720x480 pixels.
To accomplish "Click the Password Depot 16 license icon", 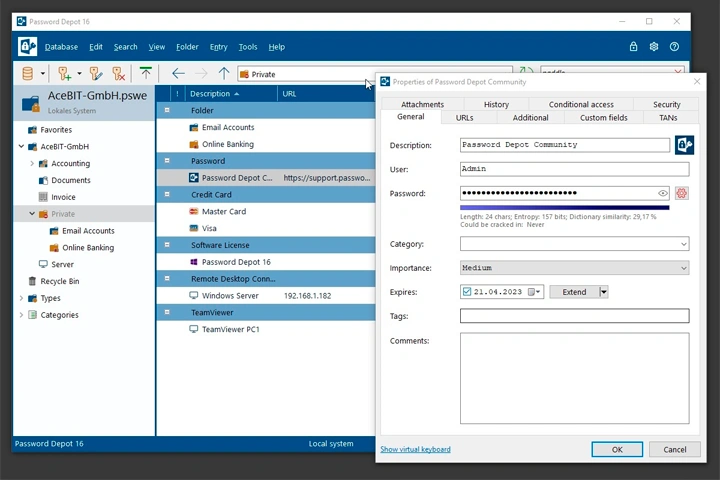I will coord(194,262).
